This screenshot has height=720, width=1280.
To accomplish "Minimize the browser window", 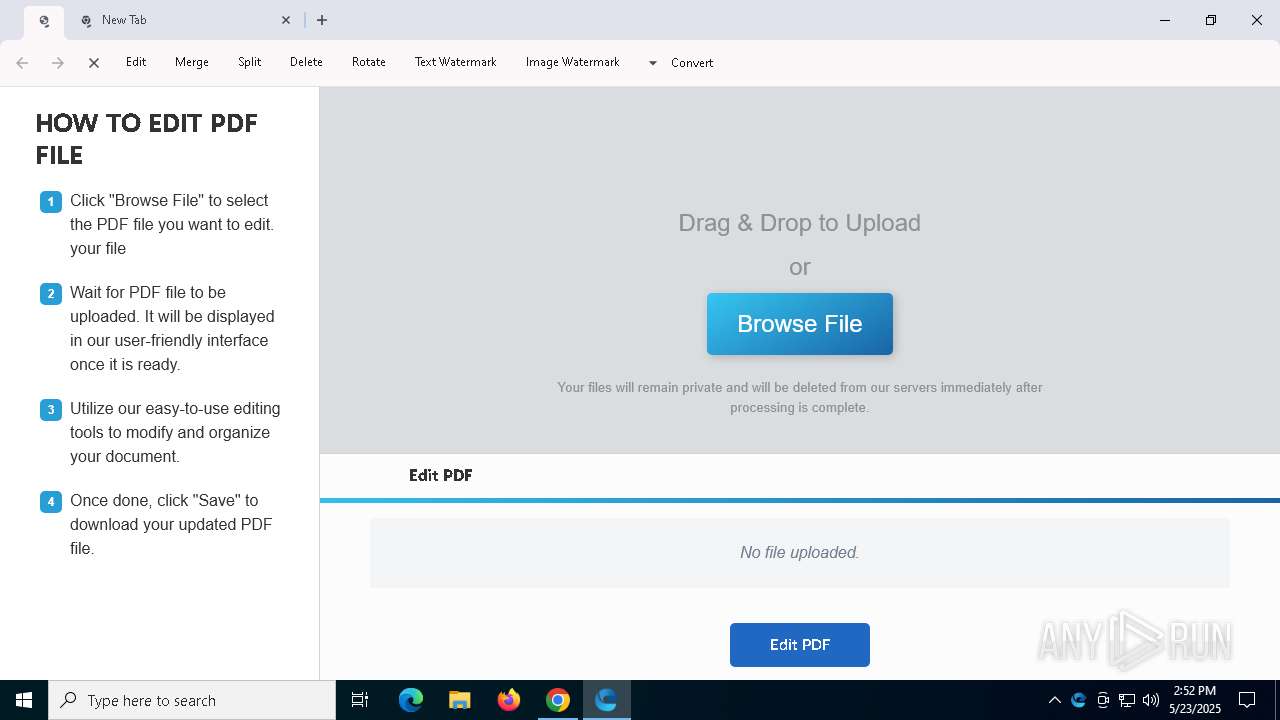I will point(1165,20).
